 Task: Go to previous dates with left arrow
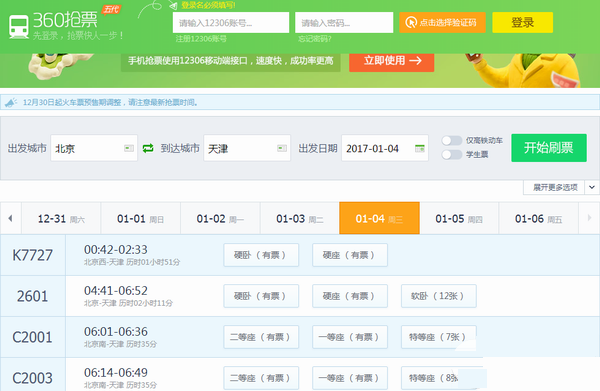(10, 218)
